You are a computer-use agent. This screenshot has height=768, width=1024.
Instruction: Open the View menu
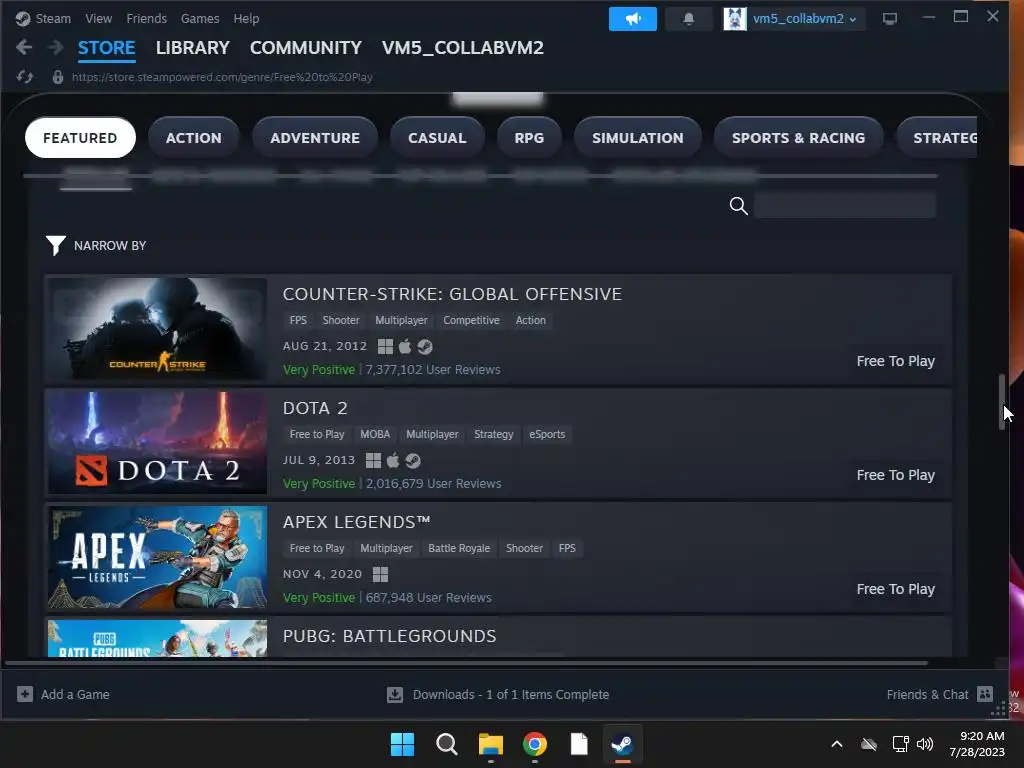[x=98, y=18]
